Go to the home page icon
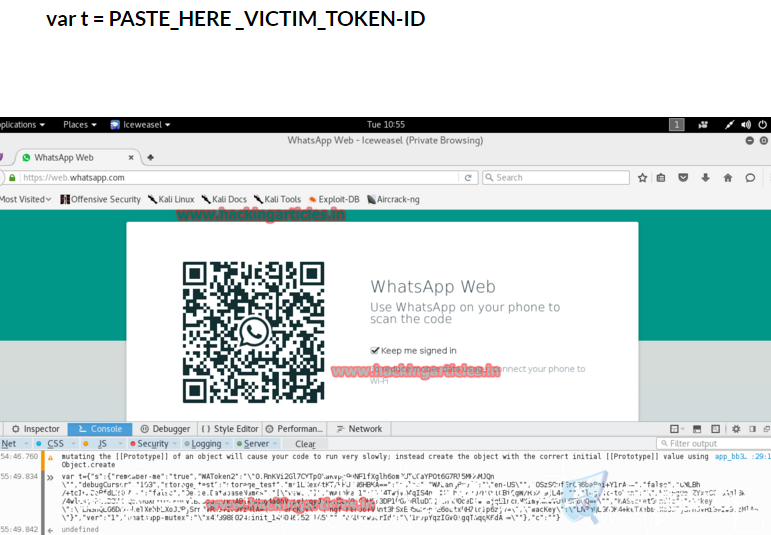 728,178
